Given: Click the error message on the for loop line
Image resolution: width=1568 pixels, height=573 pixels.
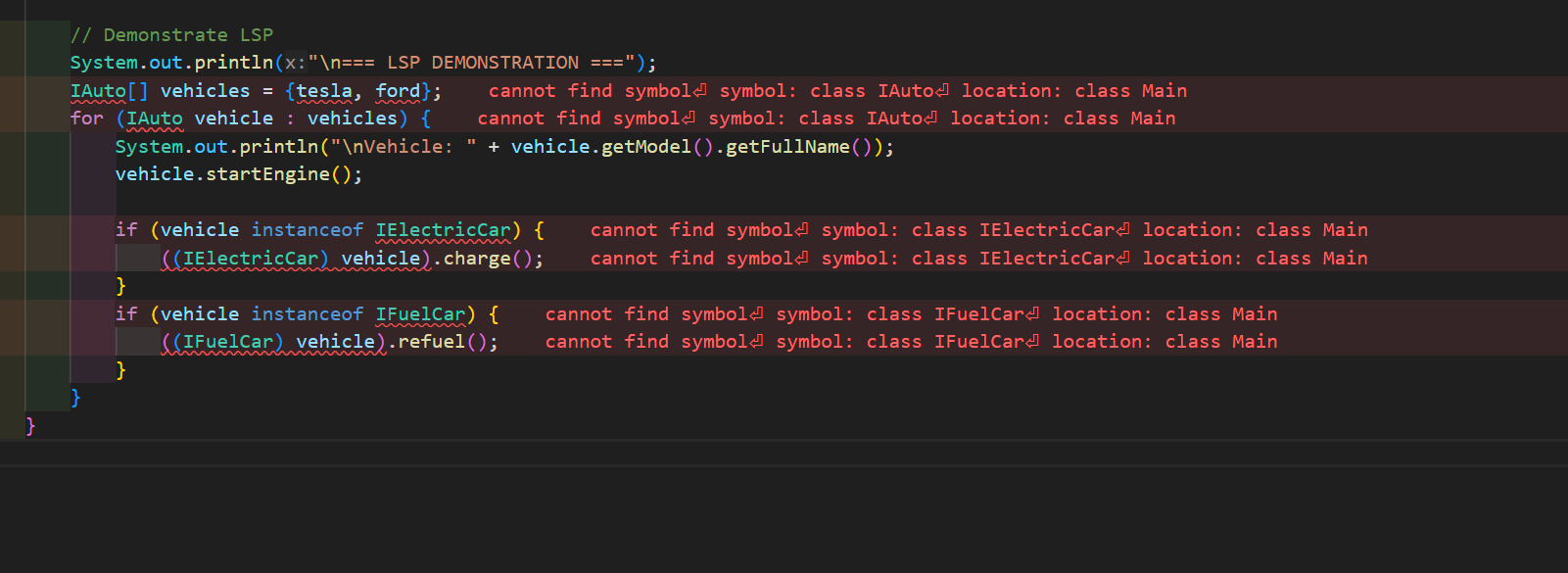Looking at the screenshot, I should (827, 118).
